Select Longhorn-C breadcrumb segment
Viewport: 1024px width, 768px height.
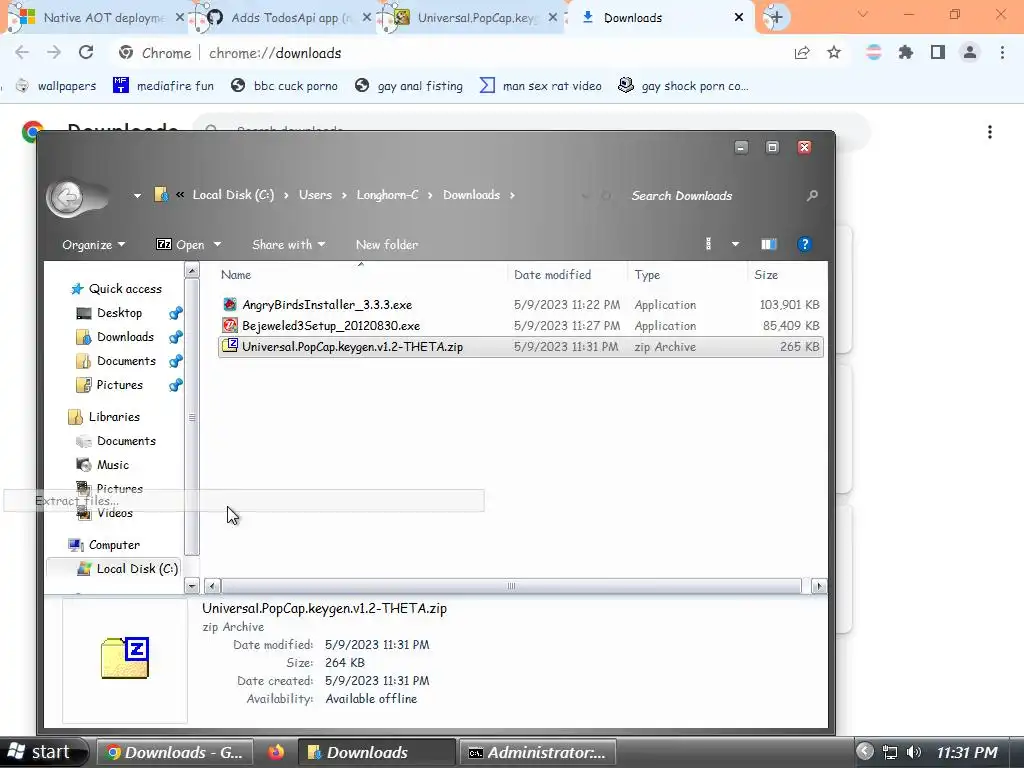click(x=387, y=195)
